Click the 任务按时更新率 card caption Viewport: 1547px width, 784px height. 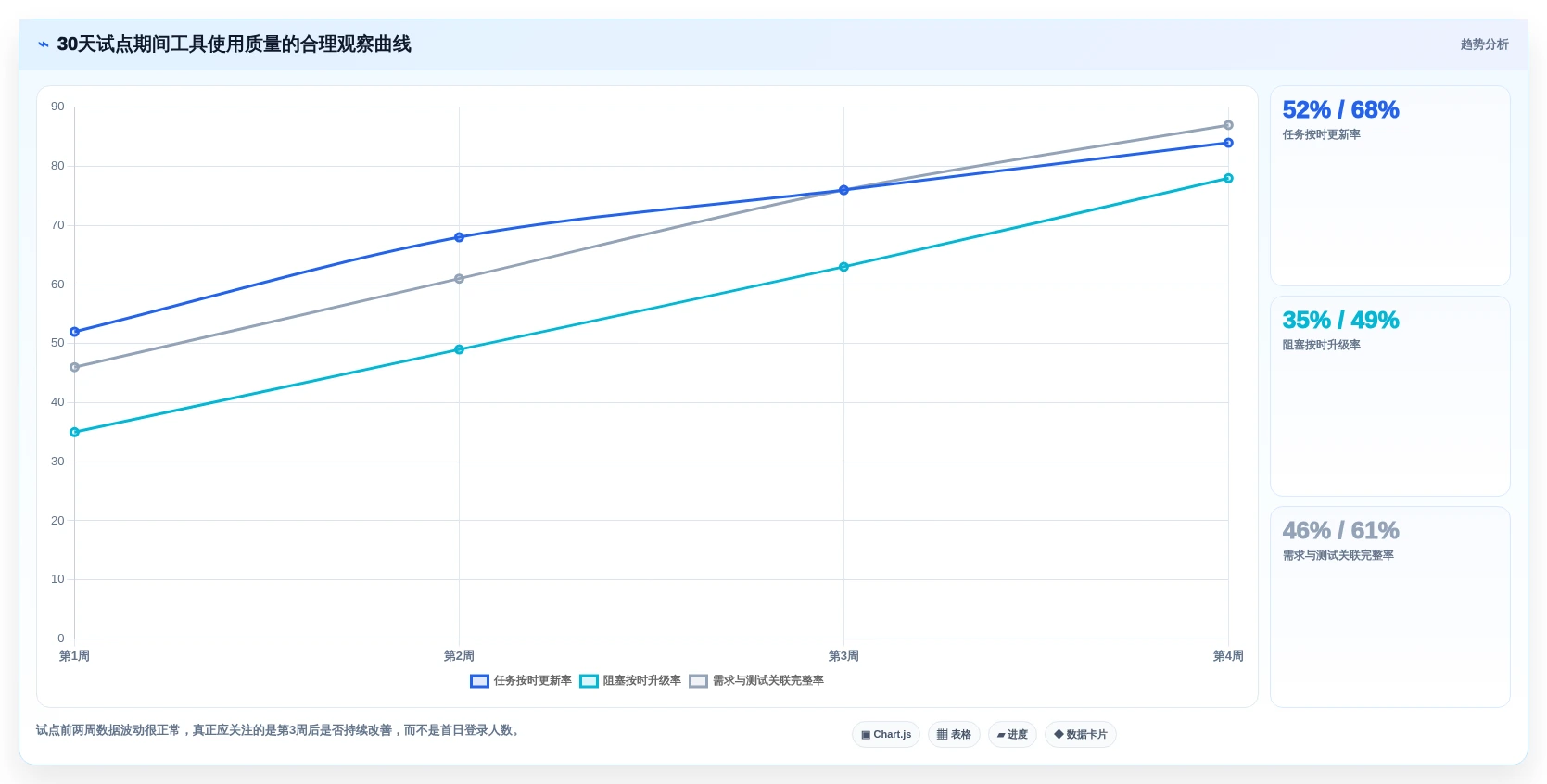pyautogui.click(x=1321, y=134)
